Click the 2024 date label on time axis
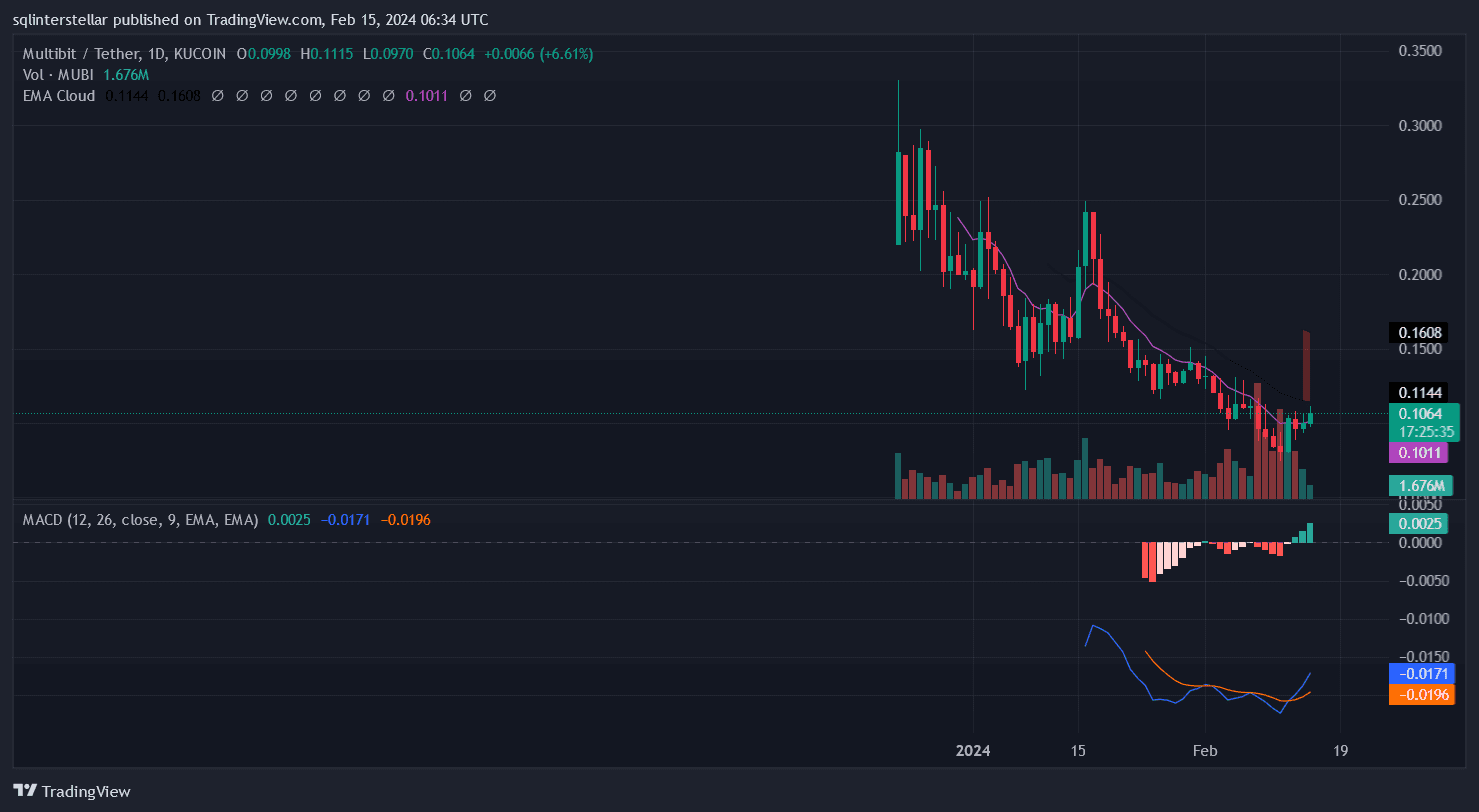 [973, 751]
